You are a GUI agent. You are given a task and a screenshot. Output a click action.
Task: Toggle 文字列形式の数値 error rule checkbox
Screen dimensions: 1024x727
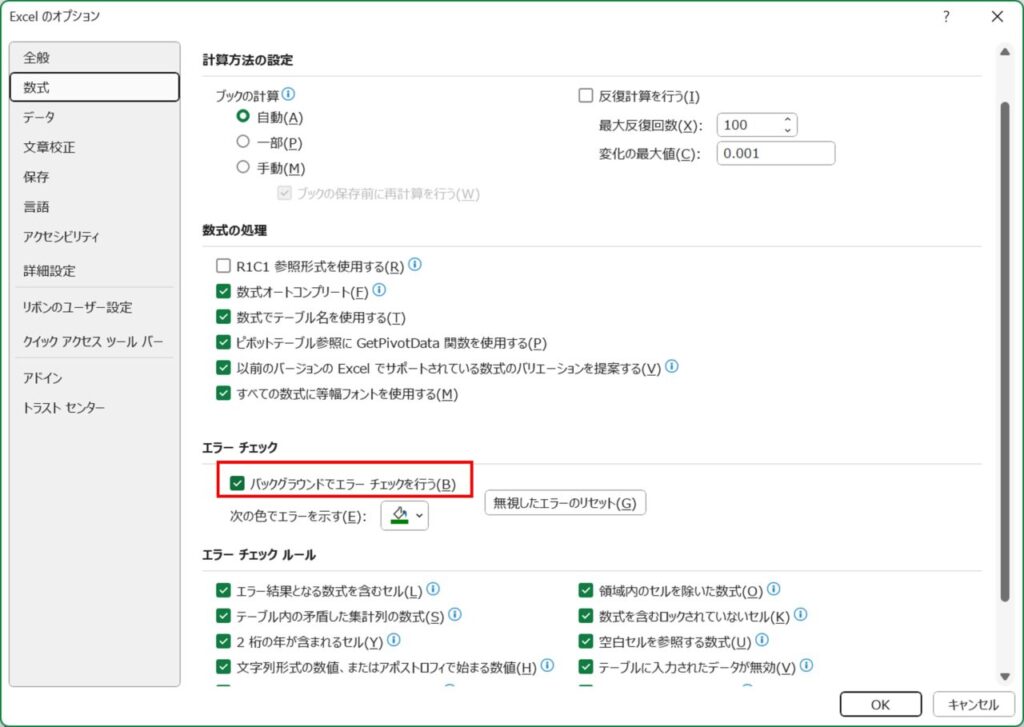click(x=223, y=667)
